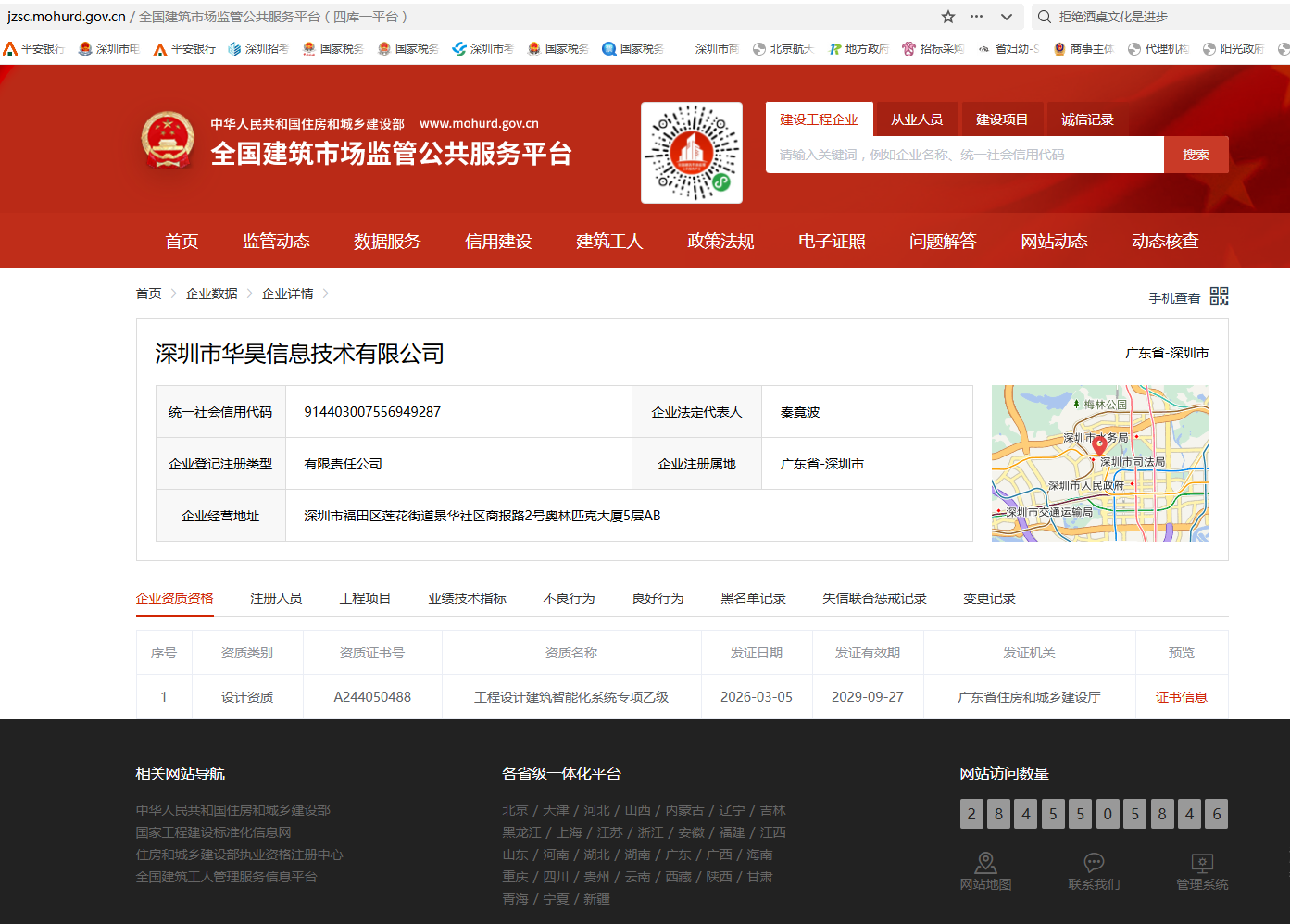Click the mini-program QR code image
Viewport: 1290px width, 924px height.
692,153
